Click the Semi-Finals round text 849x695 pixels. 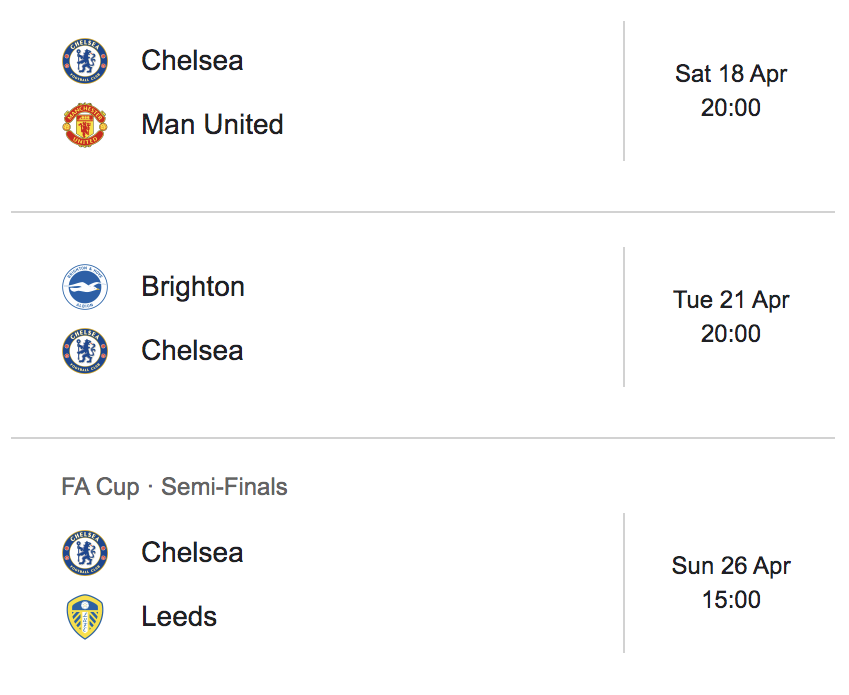[224, 487]
